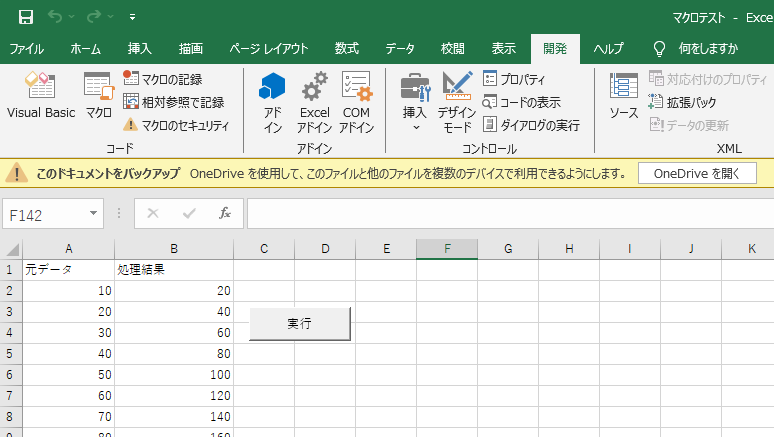
Task: Click the アドイン (Add-ins) icon
Action: (272, 102)
